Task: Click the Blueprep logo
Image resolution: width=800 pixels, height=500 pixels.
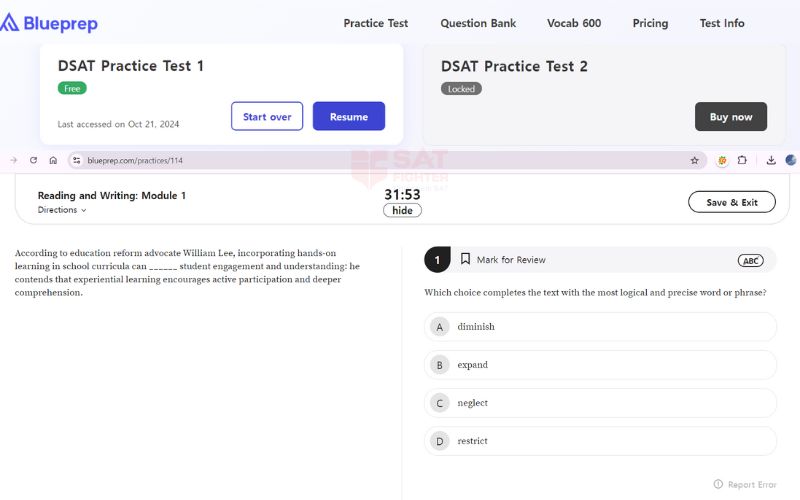Action: [50, 21]
